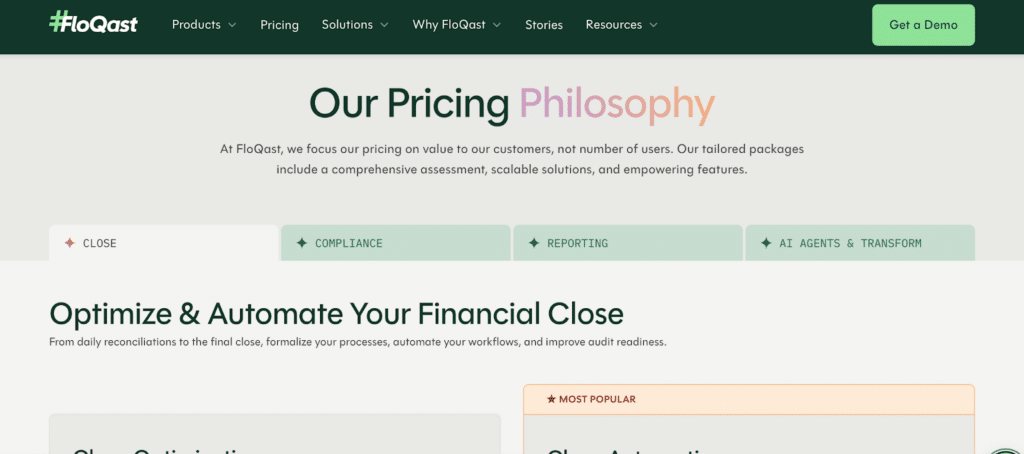Go to the Stories page
1024x454 pixels.
[544, 24]
